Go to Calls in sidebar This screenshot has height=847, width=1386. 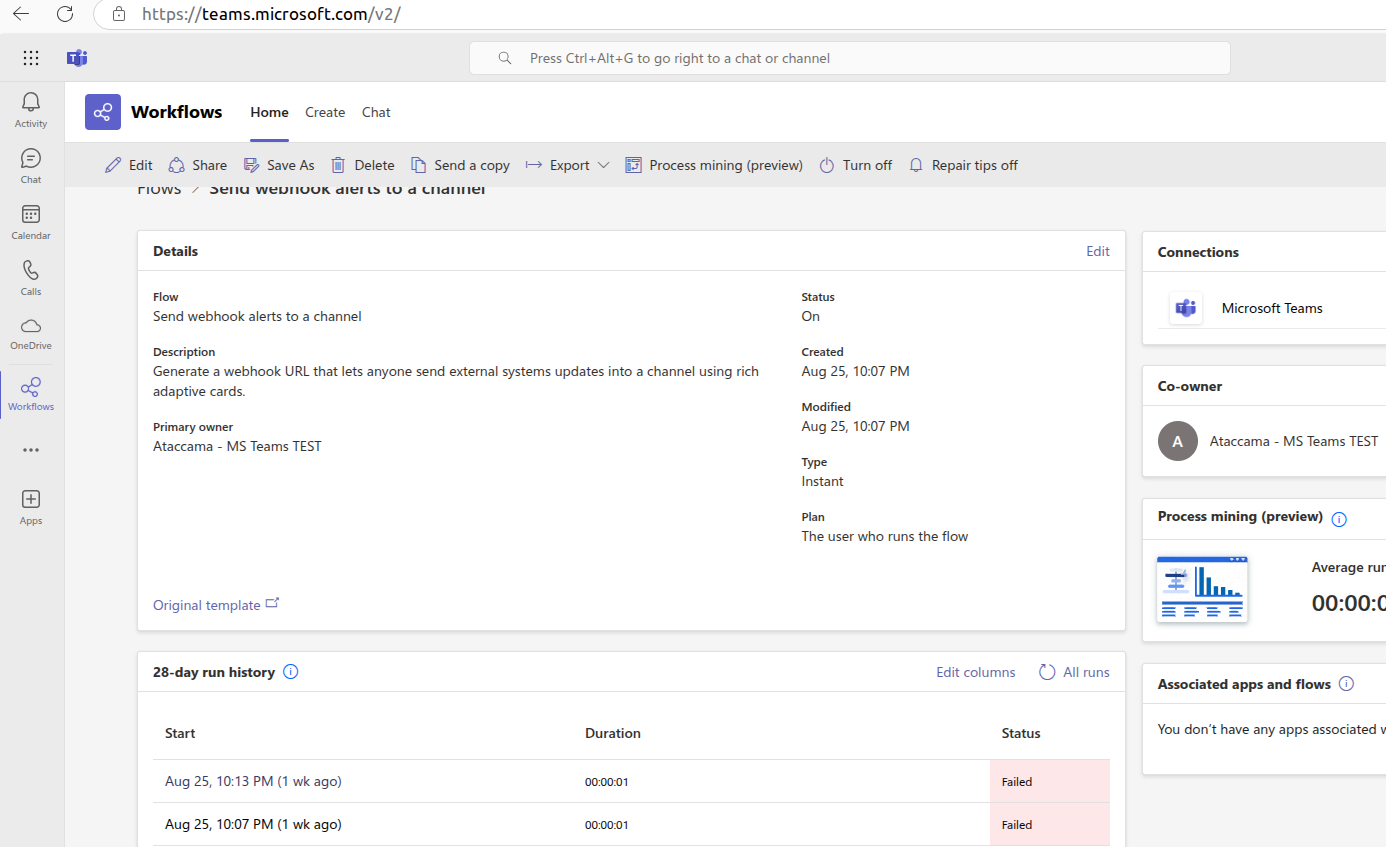(31, 277)
